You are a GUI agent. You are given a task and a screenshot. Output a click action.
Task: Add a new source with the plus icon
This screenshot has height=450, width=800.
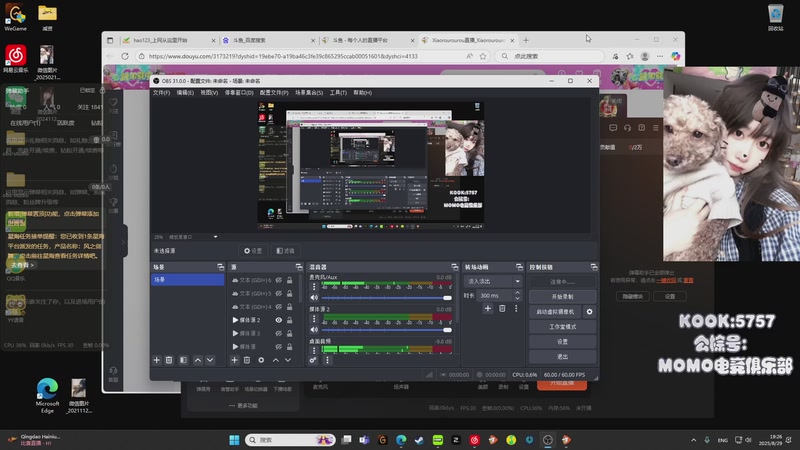click(234, 360)
